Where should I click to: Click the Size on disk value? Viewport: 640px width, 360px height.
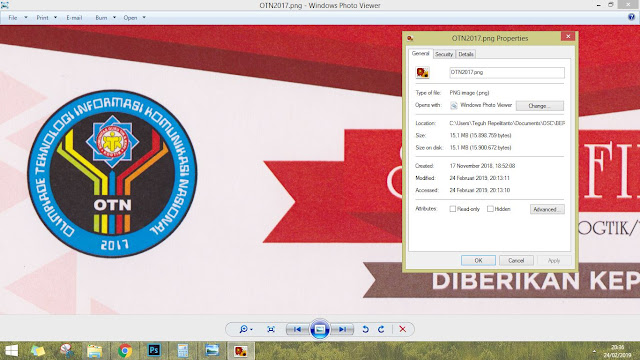pos(480,148)
